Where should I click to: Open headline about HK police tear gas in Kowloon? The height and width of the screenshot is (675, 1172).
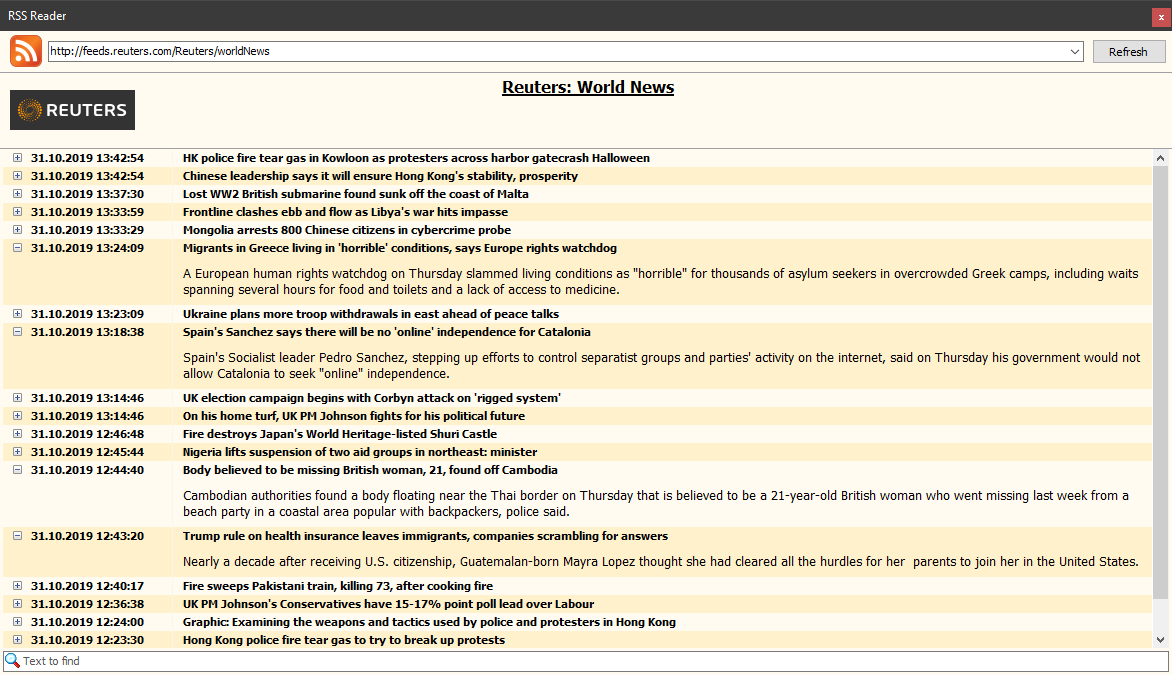pos(416,158)
